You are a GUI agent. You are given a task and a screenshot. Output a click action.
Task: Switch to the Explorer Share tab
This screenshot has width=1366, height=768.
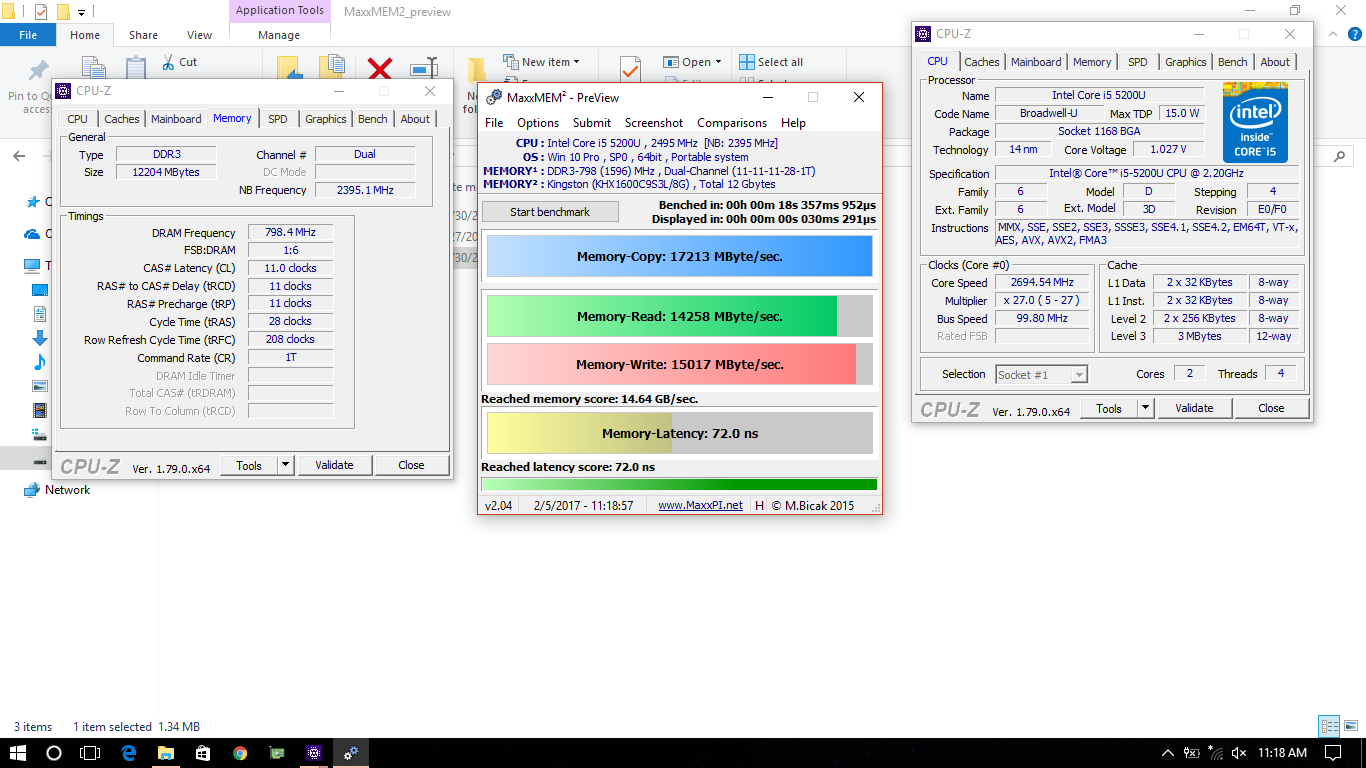click(x=143, y=35)
